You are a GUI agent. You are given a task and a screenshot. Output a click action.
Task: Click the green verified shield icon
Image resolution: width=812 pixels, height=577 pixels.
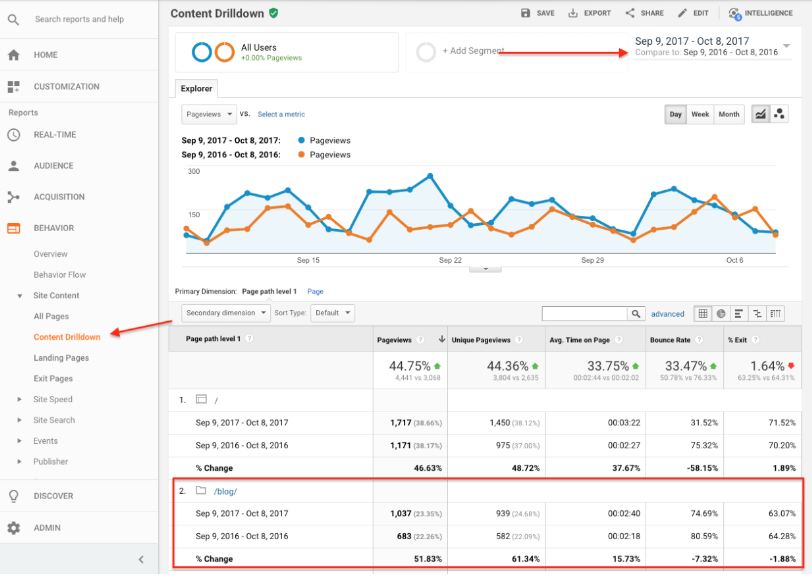point(273,13)
